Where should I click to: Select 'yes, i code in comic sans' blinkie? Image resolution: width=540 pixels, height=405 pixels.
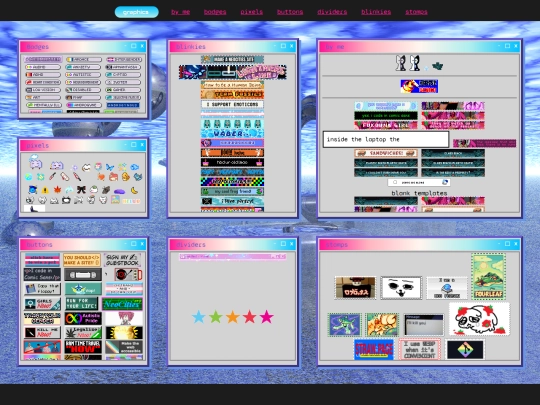[386, 116]
